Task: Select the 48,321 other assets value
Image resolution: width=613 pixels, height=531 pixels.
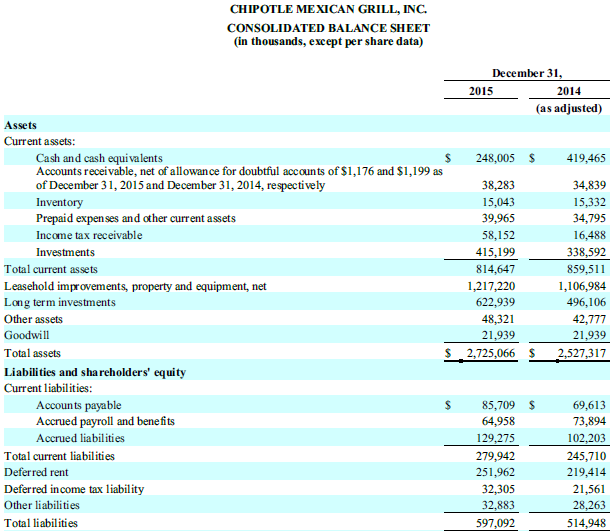Action: point(498,319)
